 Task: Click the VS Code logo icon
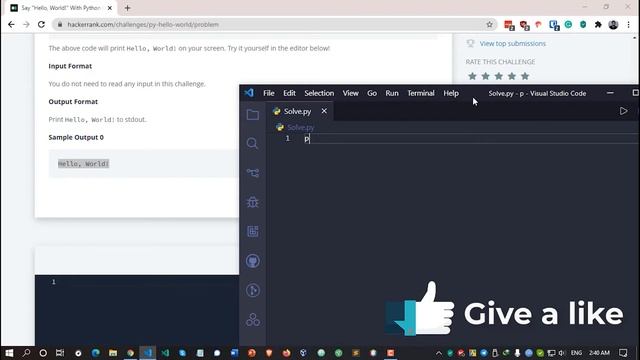249,93
